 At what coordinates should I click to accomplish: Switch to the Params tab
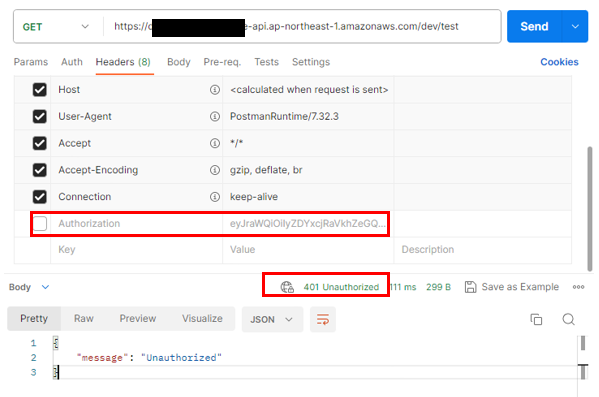pos(31,62)
